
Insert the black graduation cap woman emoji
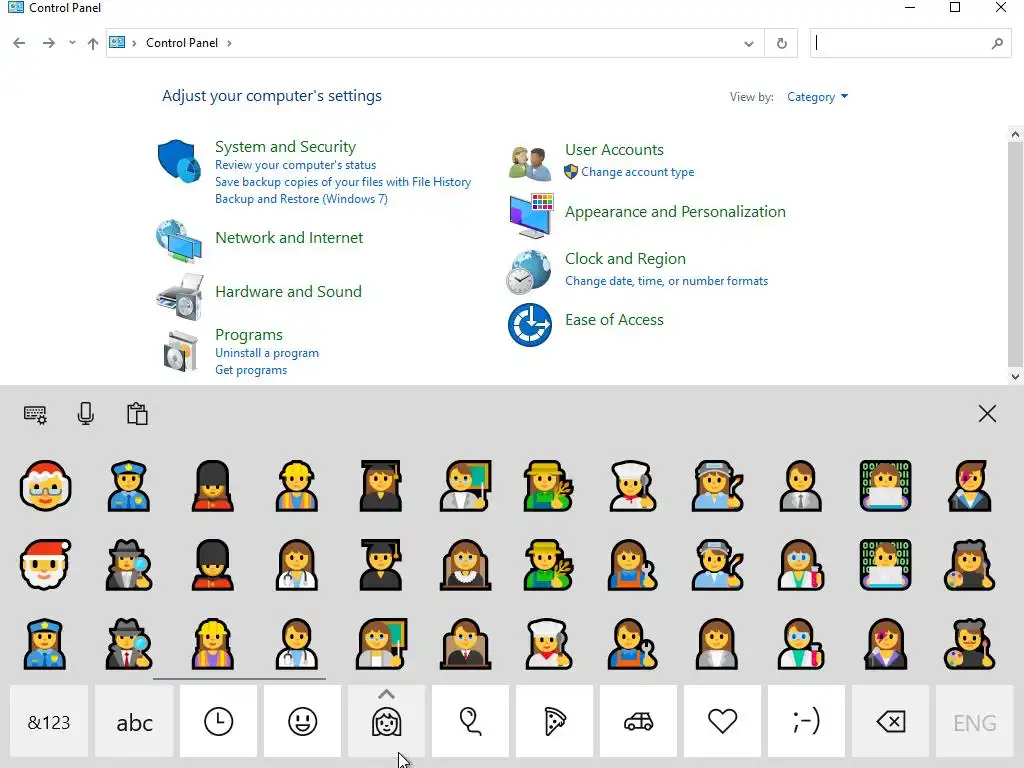pyautogui.click(x=381, y=486)
